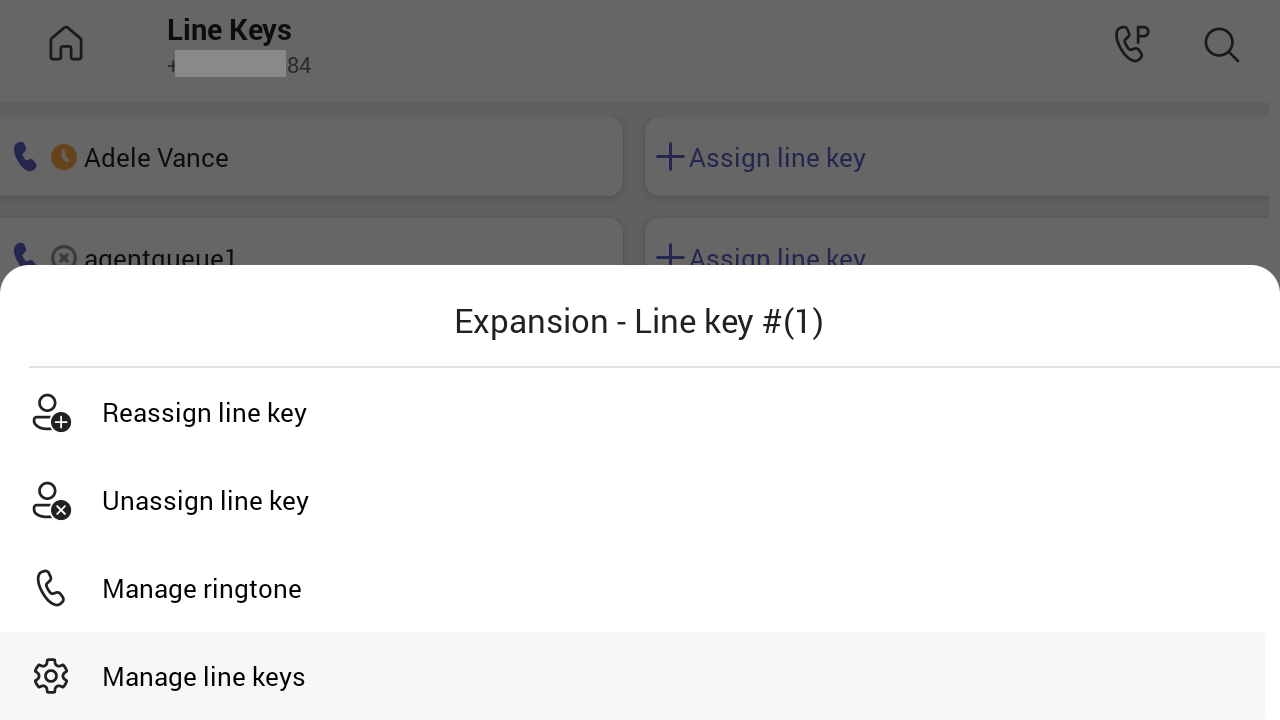Click the gear icon for Manage line keys
Image resolution: width=1280 pixels, height=720 pixels.
pos(51,676)
